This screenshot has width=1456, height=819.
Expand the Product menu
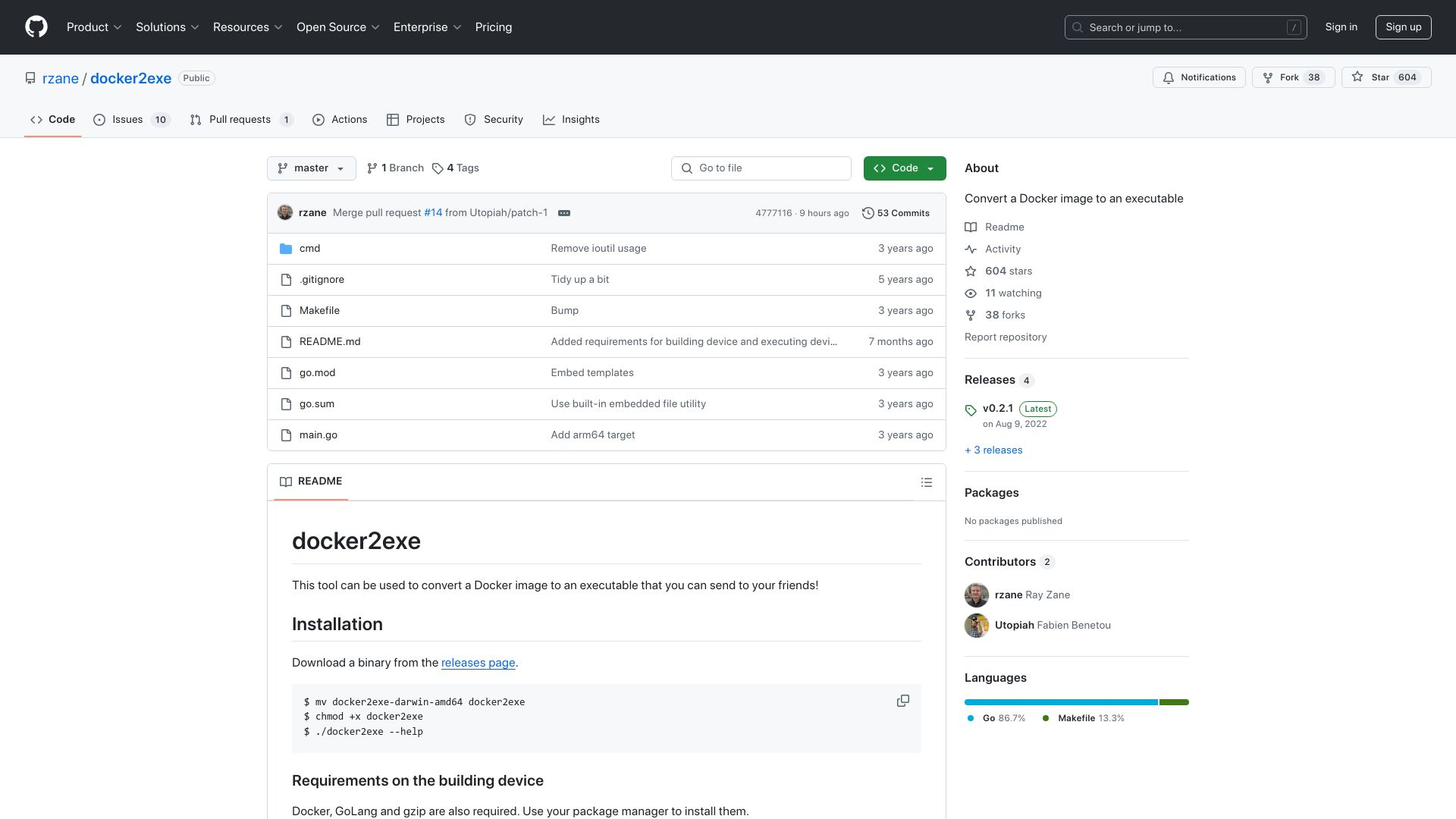click(94, 27)
